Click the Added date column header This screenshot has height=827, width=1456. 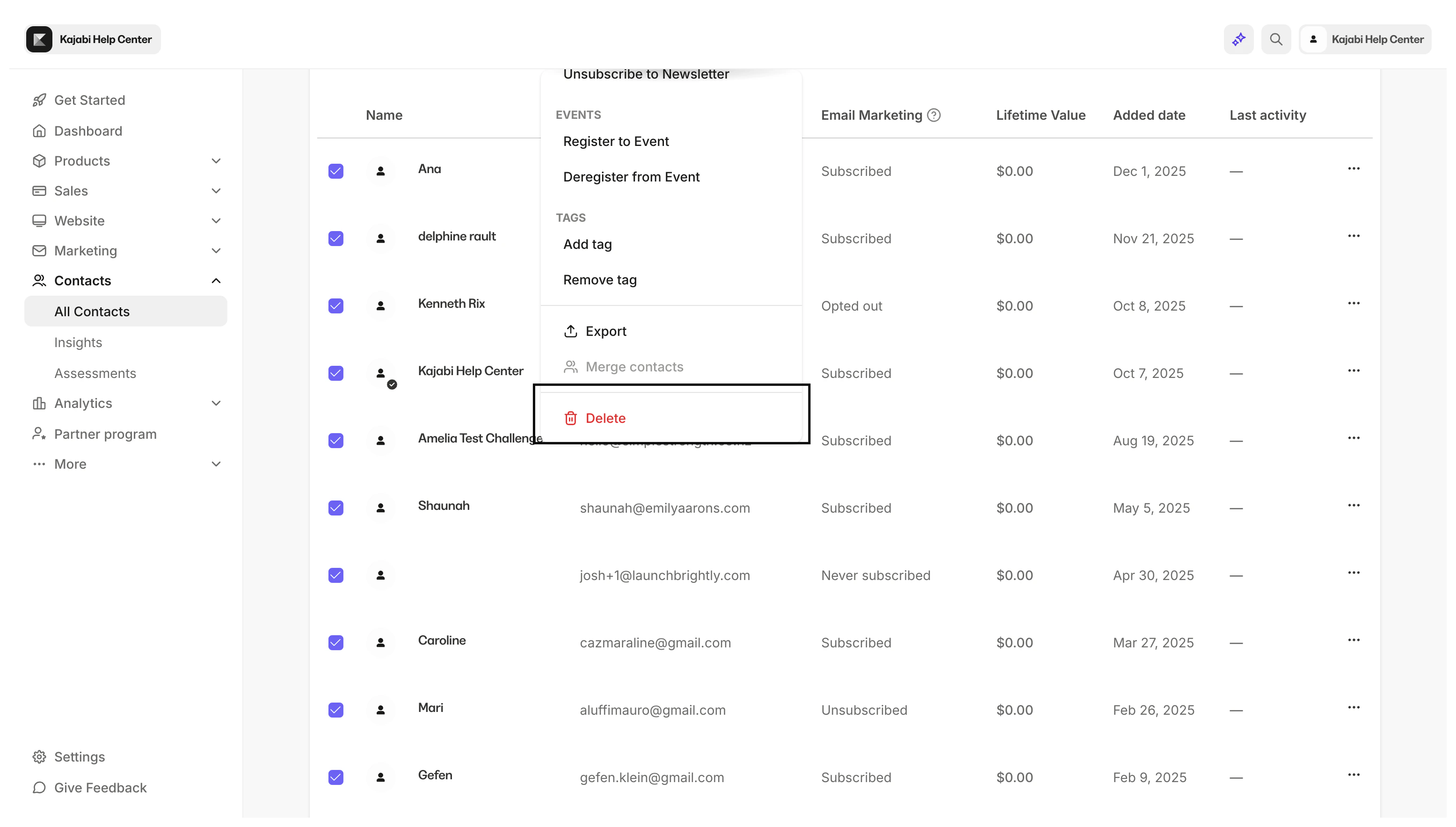pyautogui.click(x=1149, y=115)
